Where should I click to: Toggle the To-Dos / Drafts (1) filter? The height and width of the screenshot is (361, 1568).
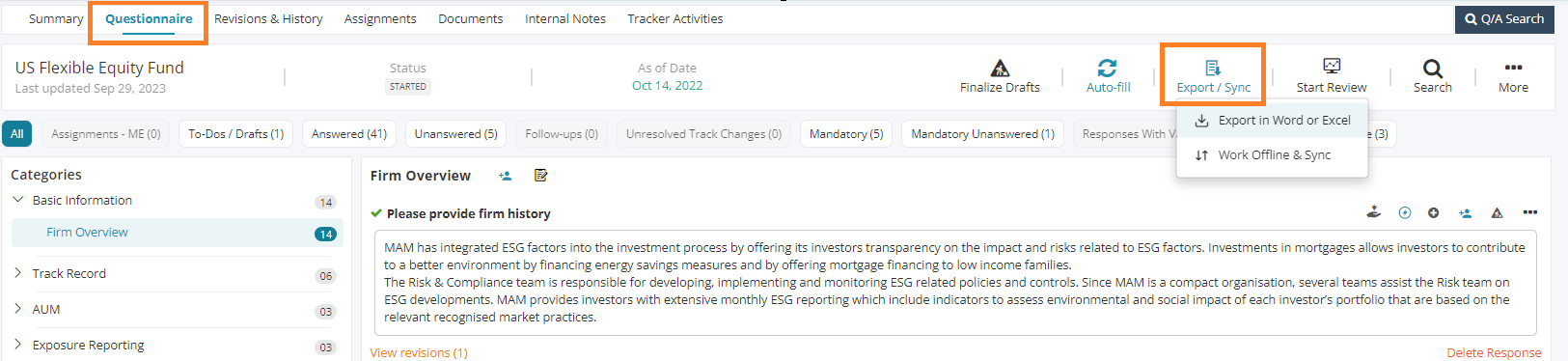235,134
